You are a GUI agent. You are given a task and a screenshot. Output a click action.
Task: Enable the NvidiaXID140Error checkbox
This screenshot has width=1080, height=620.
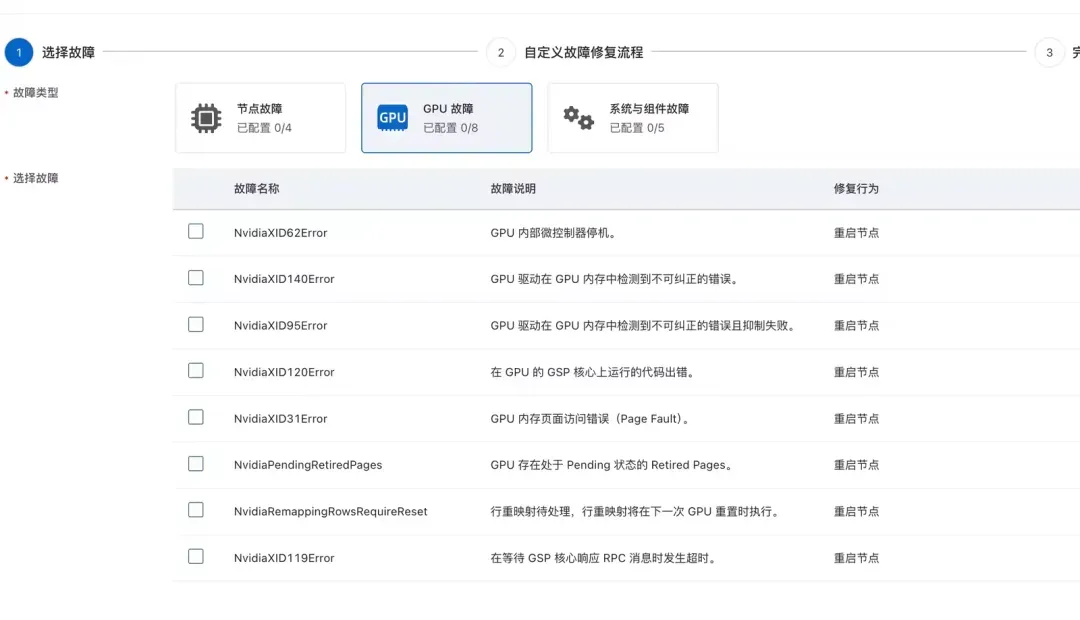pos(196,278)
